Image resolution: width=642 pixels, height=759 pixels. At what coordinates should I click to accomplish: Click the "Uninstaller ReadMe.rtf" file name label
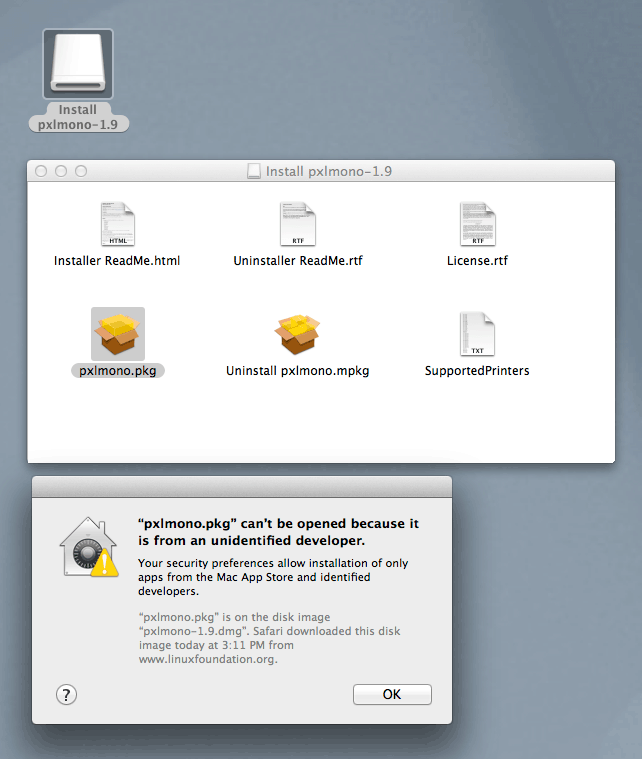(298, 261)
